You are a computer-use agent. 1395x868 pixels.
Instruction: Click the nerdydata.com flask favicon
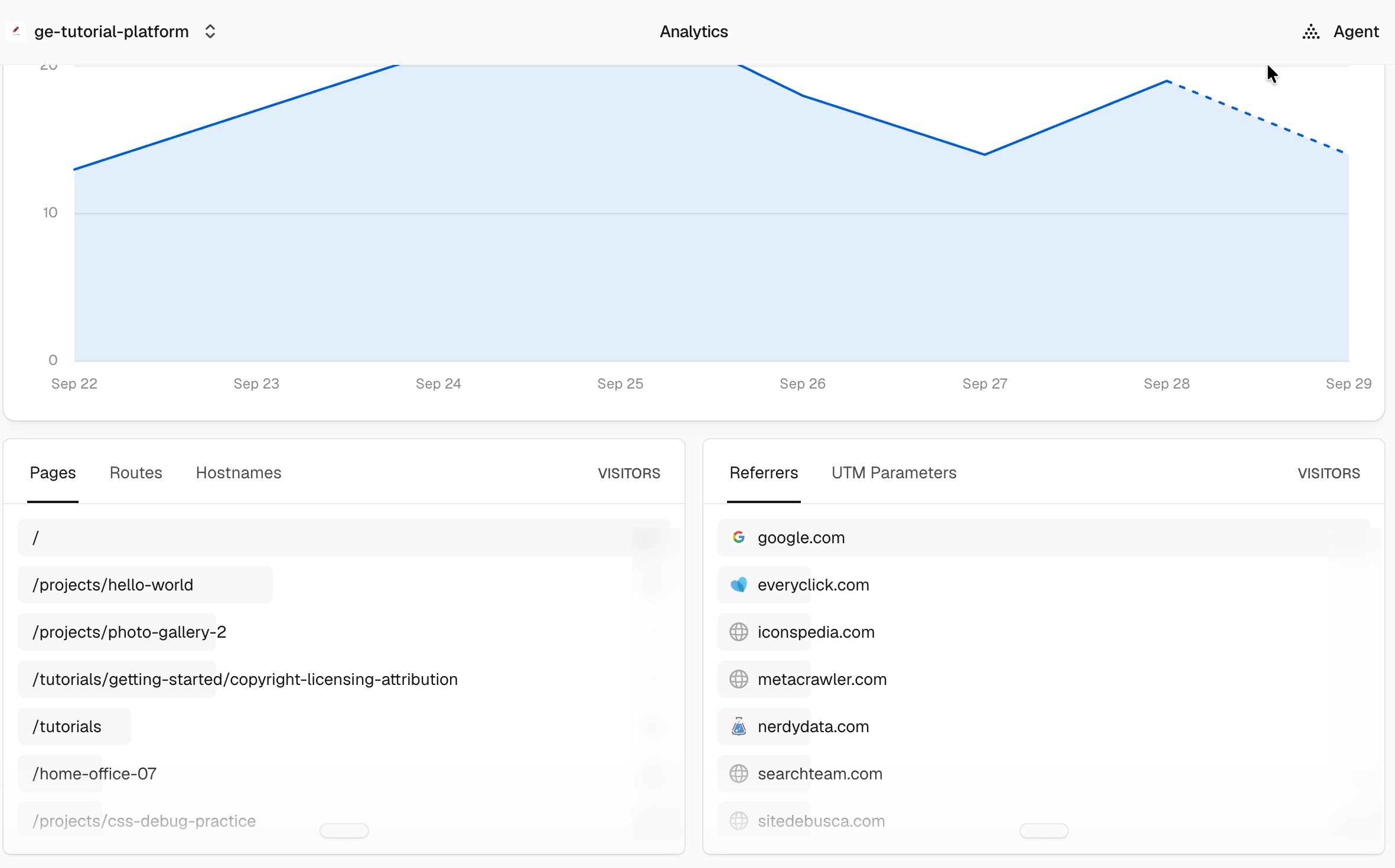(738, 726)
